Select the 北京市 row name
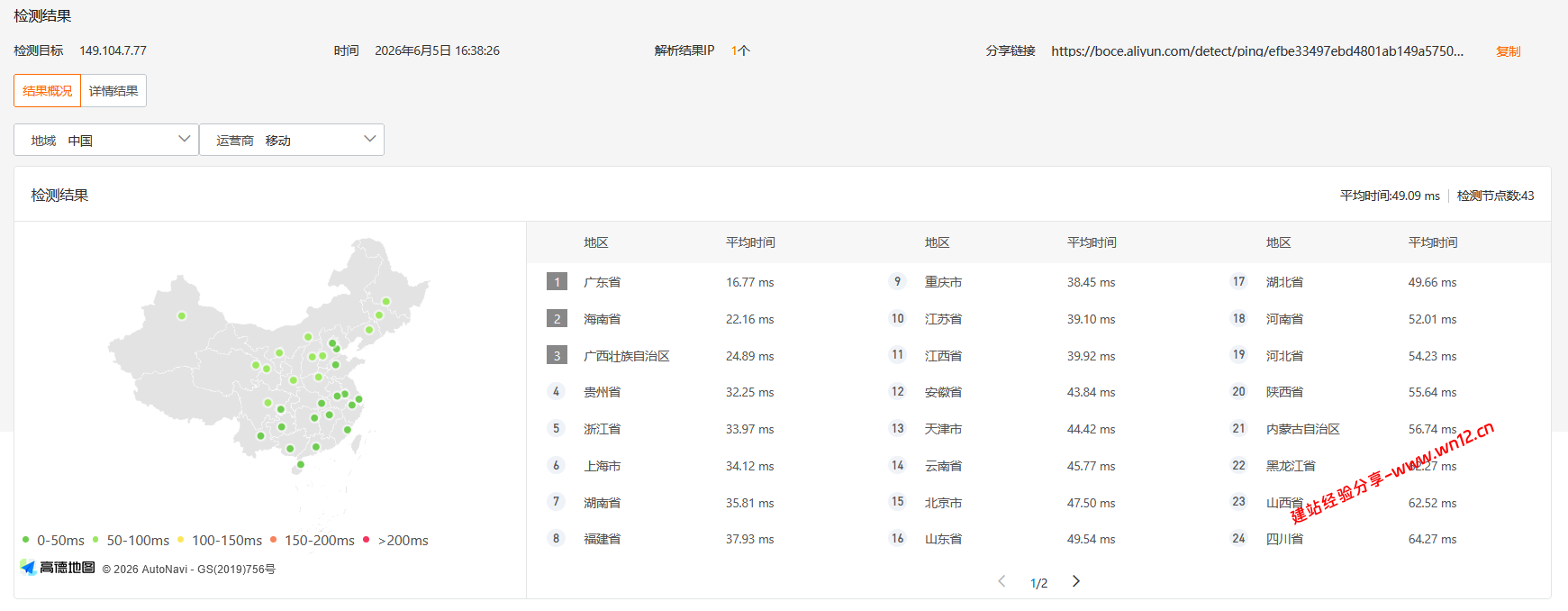The image size is (1568, 611). pyautogui.click(x=943, y=503)
